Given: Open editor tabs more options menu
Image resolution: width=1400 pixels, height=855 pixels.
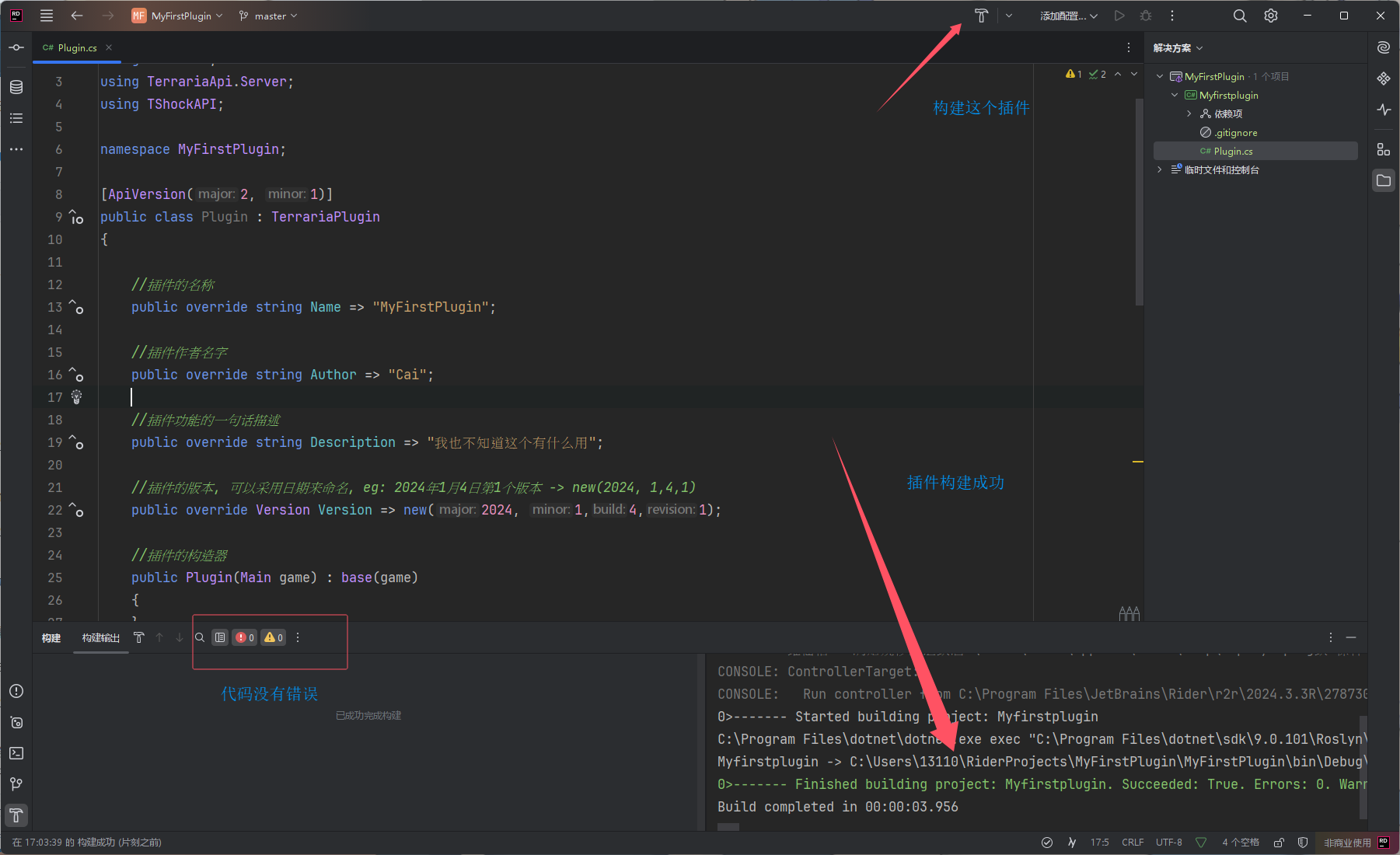Looking at the screenshot, I should click(1129, 47).
